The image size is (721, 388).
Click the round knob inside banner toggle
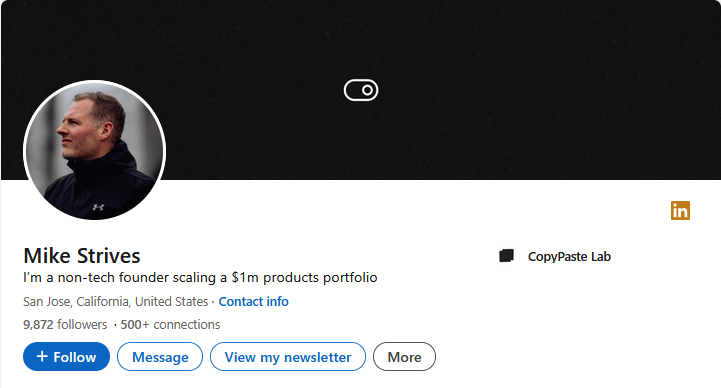click(367, 90)
